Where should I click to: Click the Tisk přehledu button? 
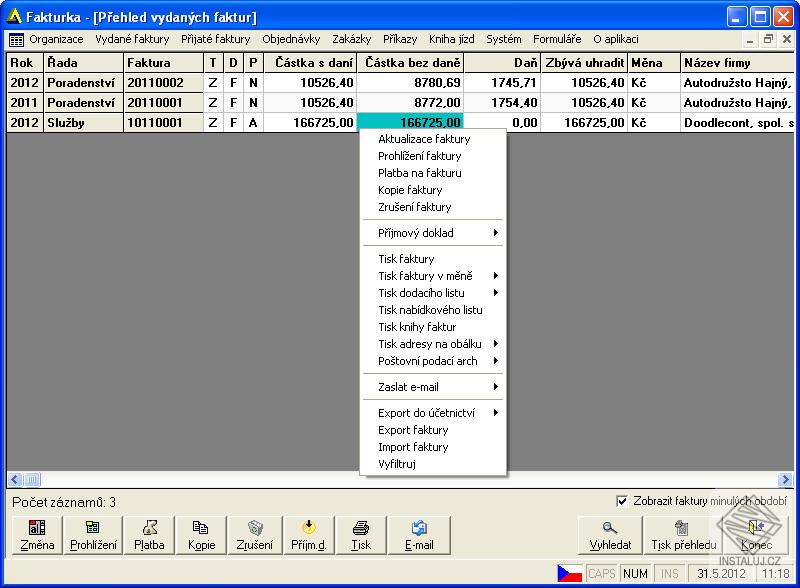(x=684, y=535)
